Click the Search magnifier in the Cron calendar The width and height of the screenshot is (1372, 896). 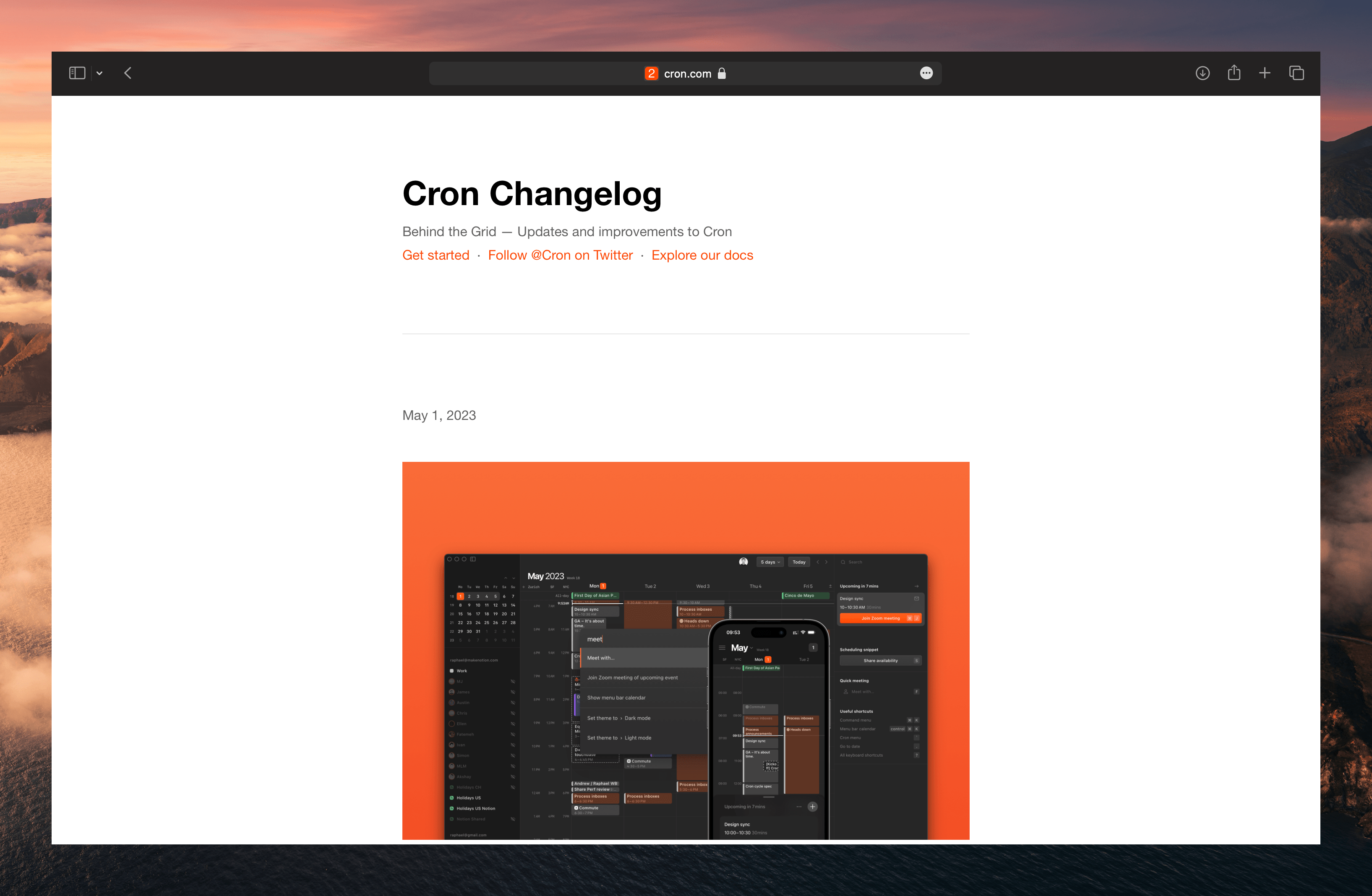click(x=843, y=562)
